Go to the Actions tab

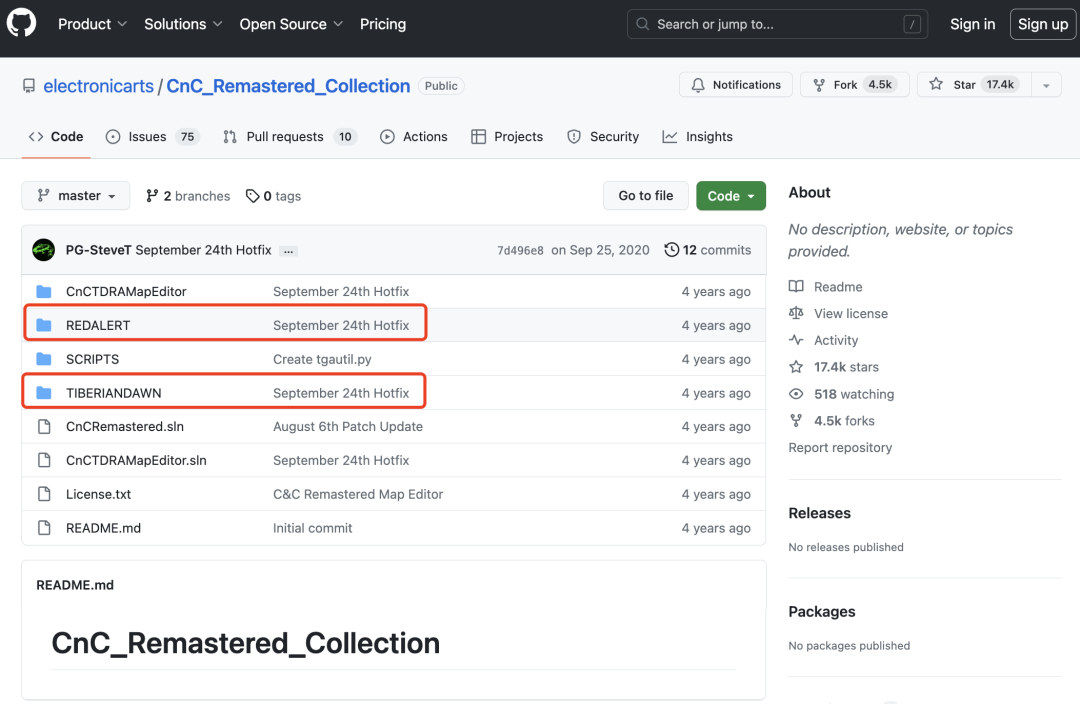414,136
